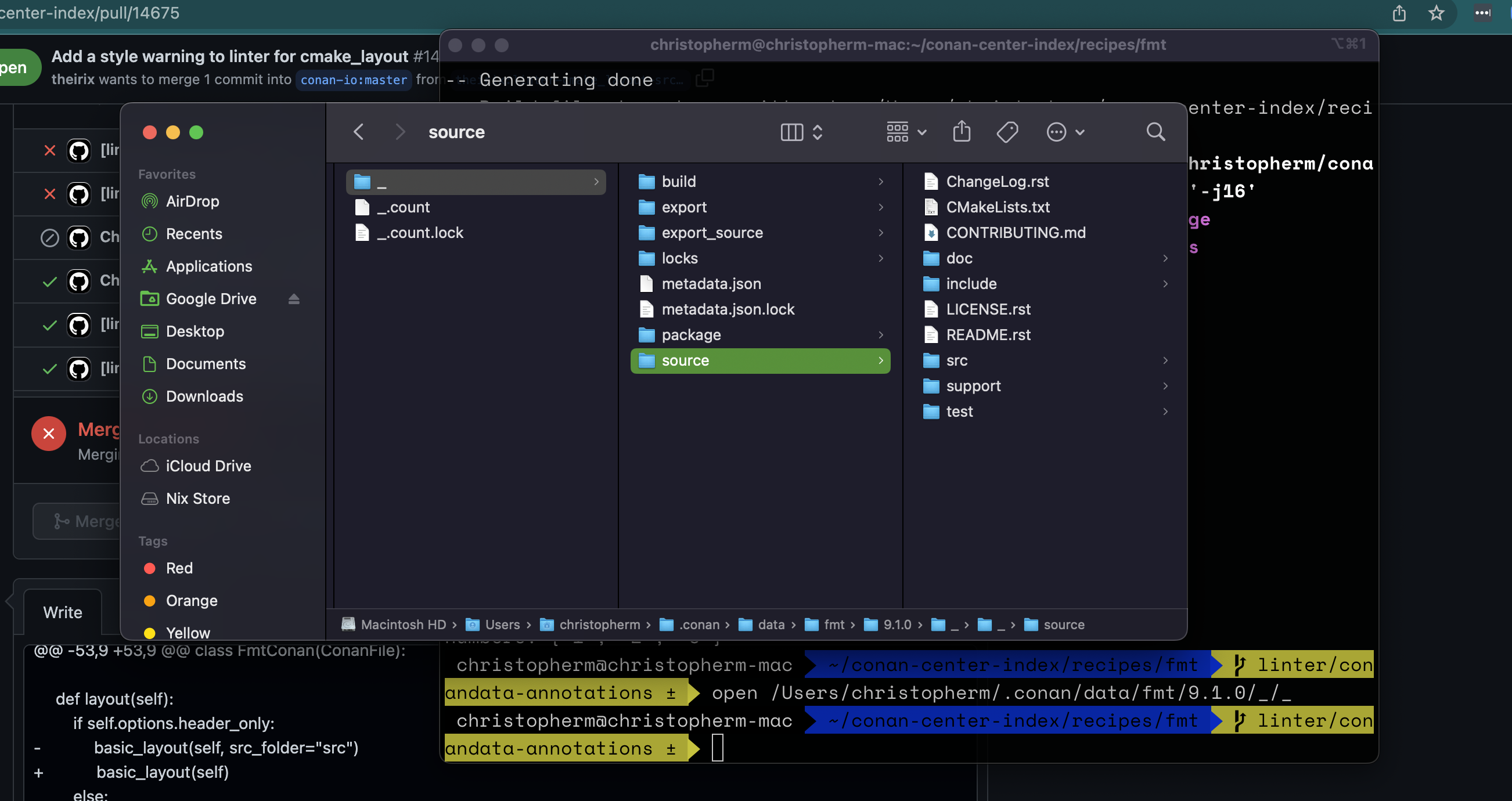Click the conan-io:master branch link
This screenshot has width=1512, height=801.
(x=354, y=80)
